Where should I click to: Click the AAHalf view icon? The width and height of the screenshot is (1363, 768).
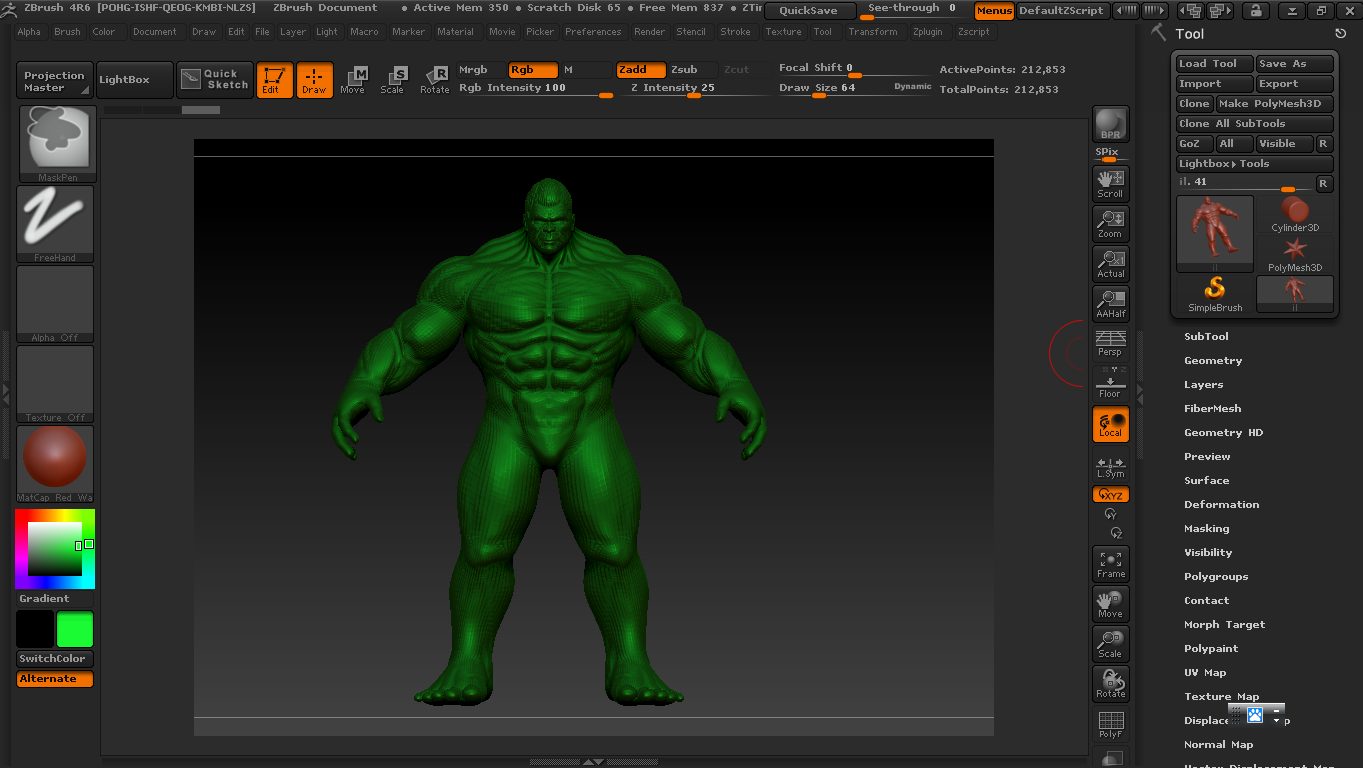pyautogui.click(x=1111, y=303)
